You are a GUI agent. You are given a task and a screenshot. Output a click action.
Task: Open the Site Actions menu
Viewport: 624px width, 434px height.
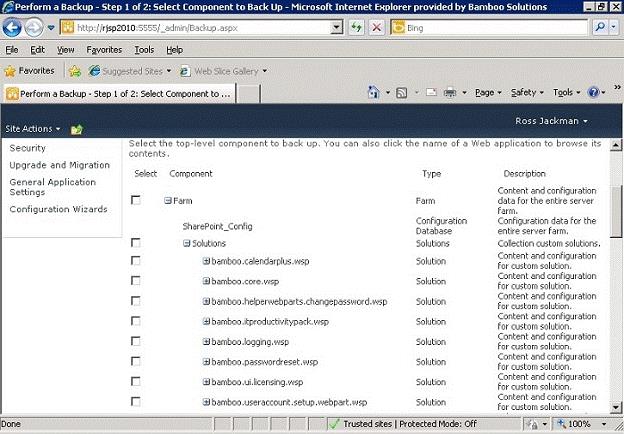pos(33,129)
